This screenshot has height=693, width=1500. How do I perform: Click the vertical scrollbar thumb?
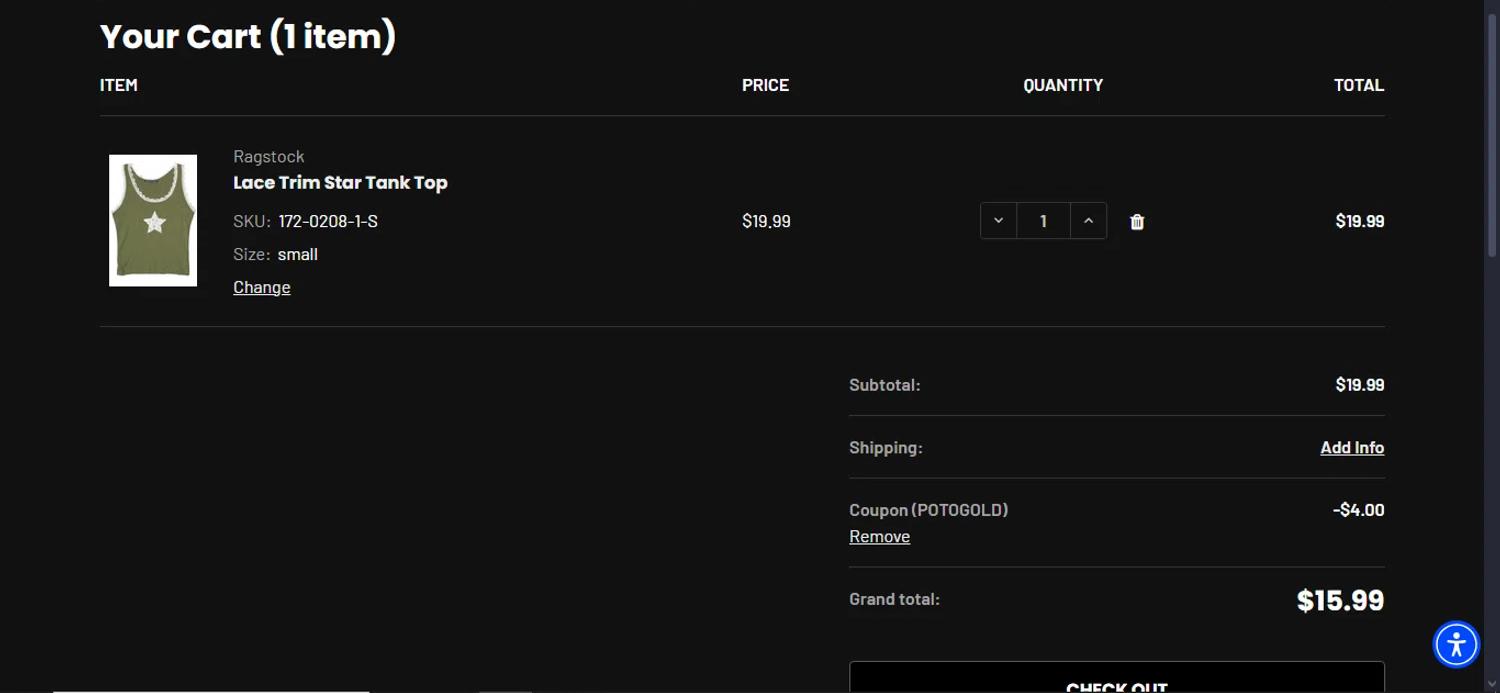point(1492,130)
